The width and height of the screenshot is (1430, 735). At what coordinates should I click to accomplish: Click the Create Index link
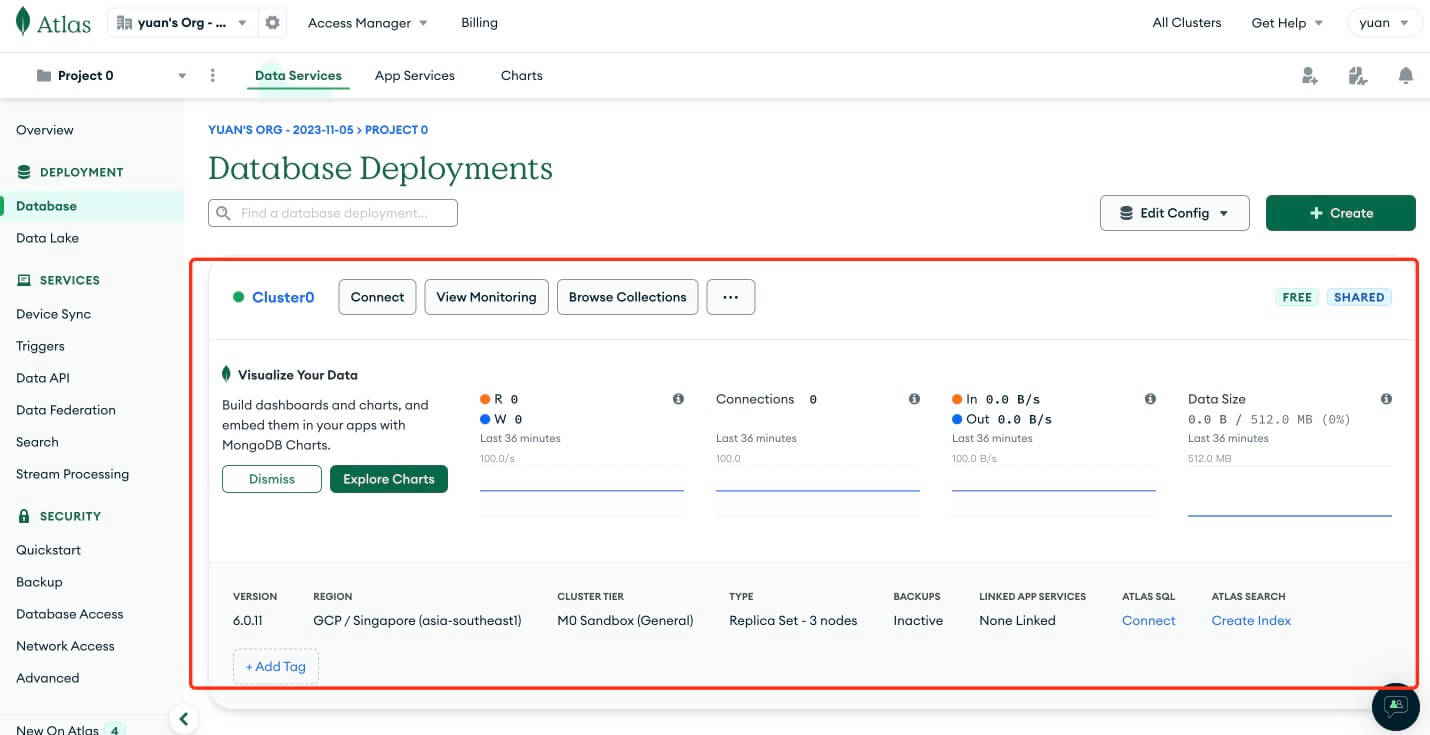coord(1251,621)
